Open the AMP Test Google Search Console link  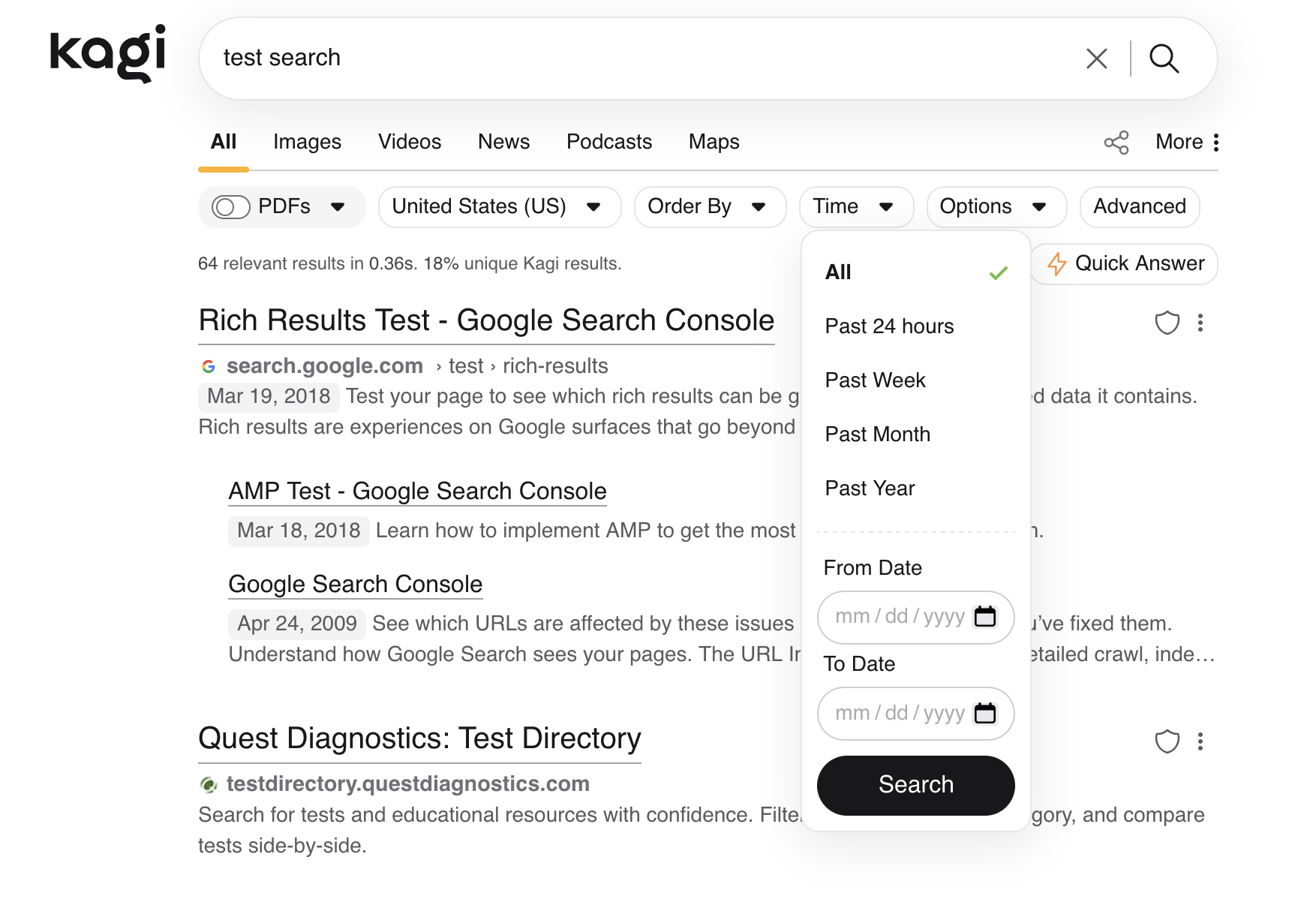[417, 491]
